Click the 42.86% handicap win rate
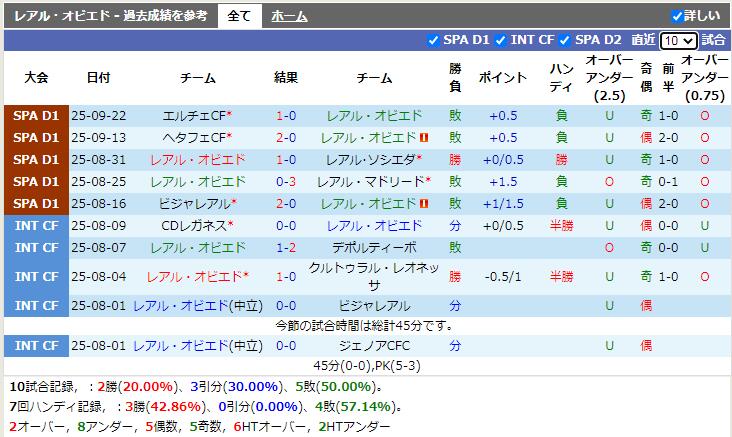 point(176,407)
